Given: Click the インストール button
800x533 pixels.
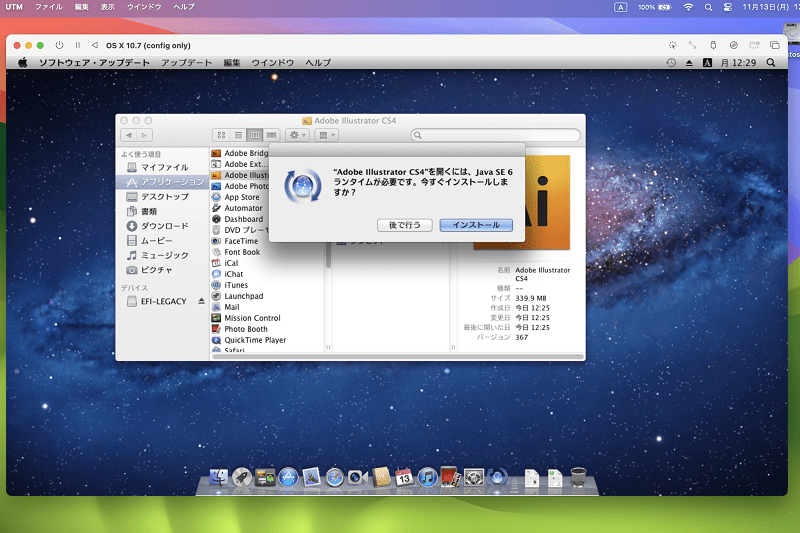Looking at the screenshot, I should pos(476,225).
